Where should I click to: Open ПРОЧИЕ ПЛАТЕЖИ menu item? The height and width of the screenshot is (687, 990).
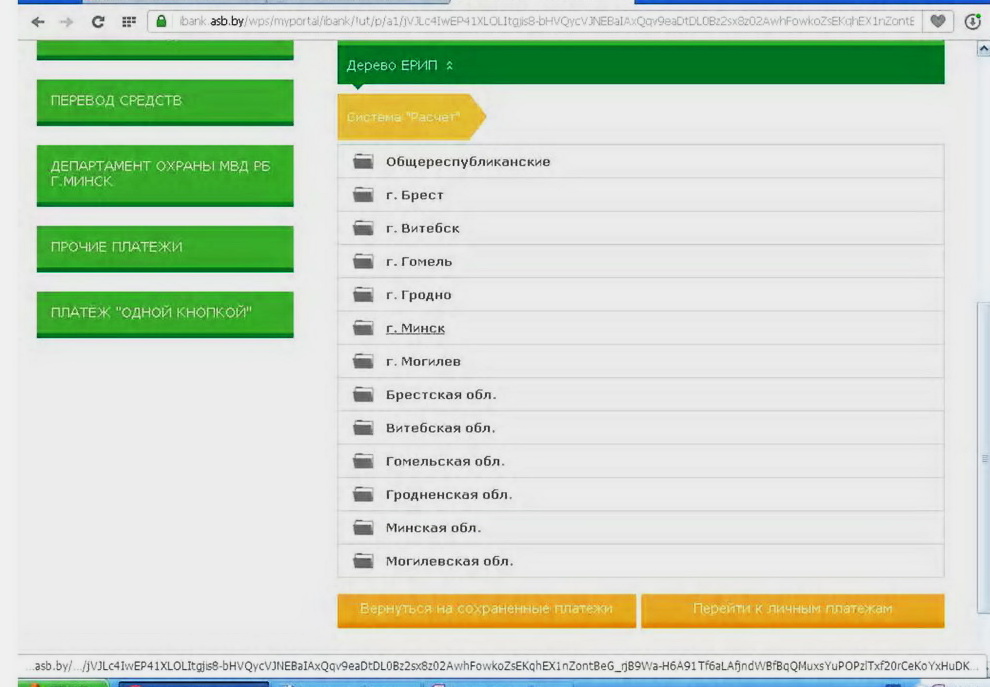click(165, 247)
